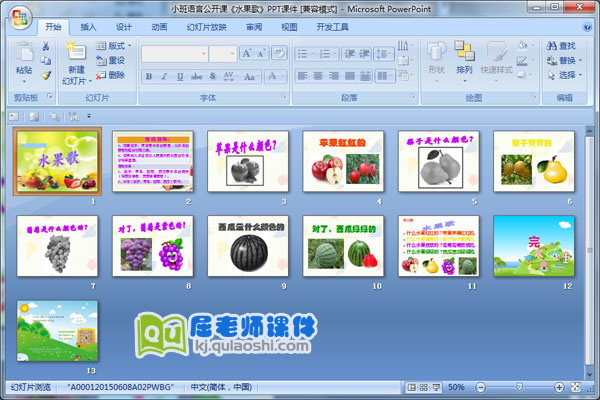Open the 幻灯片放映 (Slide Show) tab

point(207,27)
